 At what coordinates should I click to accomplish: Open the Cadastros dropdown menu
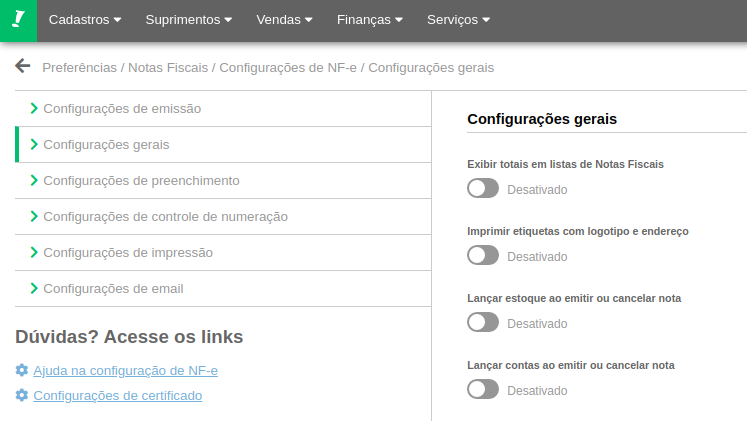tap(85, 20)
